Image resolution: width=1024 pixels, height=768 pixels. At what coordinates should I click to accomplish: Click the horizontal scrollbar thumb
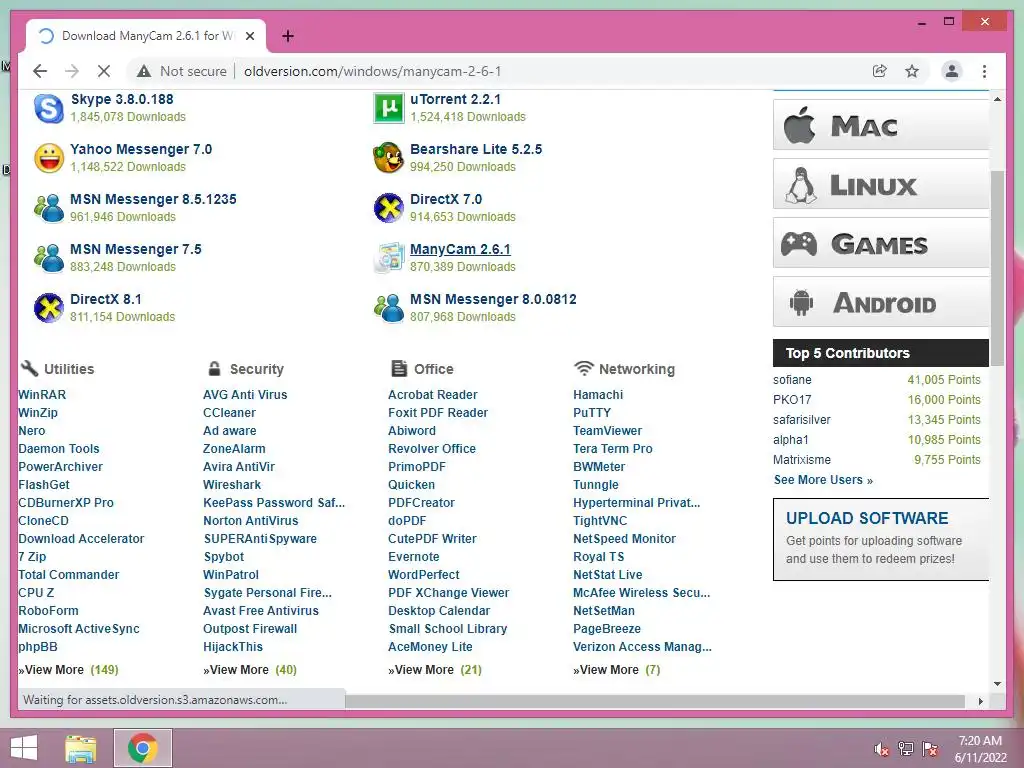coord(655,701)
